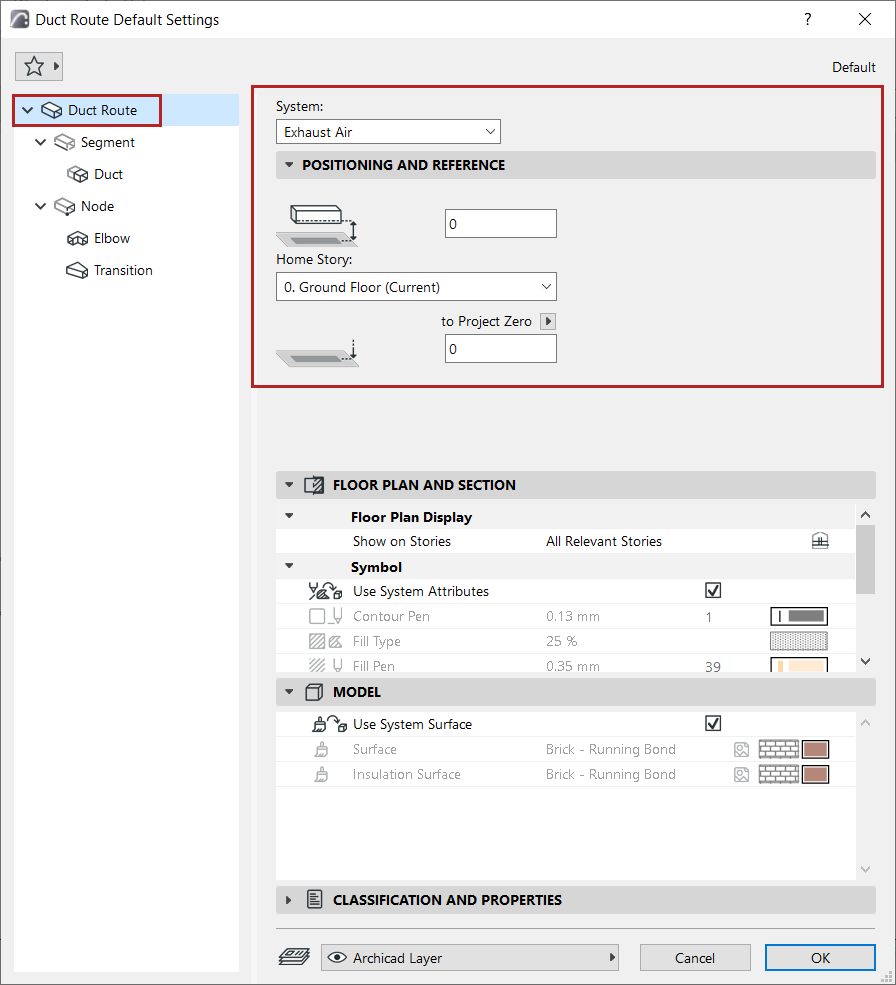Screen dimensions: 896x985
Task: Click the Floor Plan and Section icon
Action: 314,485
